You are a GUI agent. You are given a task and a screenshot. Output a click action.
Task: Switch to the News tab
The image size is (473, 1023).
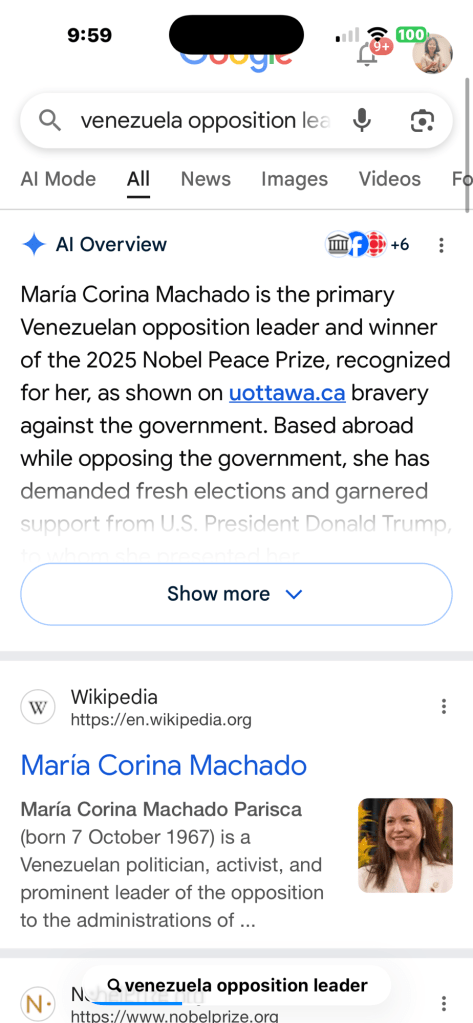pyautogui.click(x=206, y=179)
